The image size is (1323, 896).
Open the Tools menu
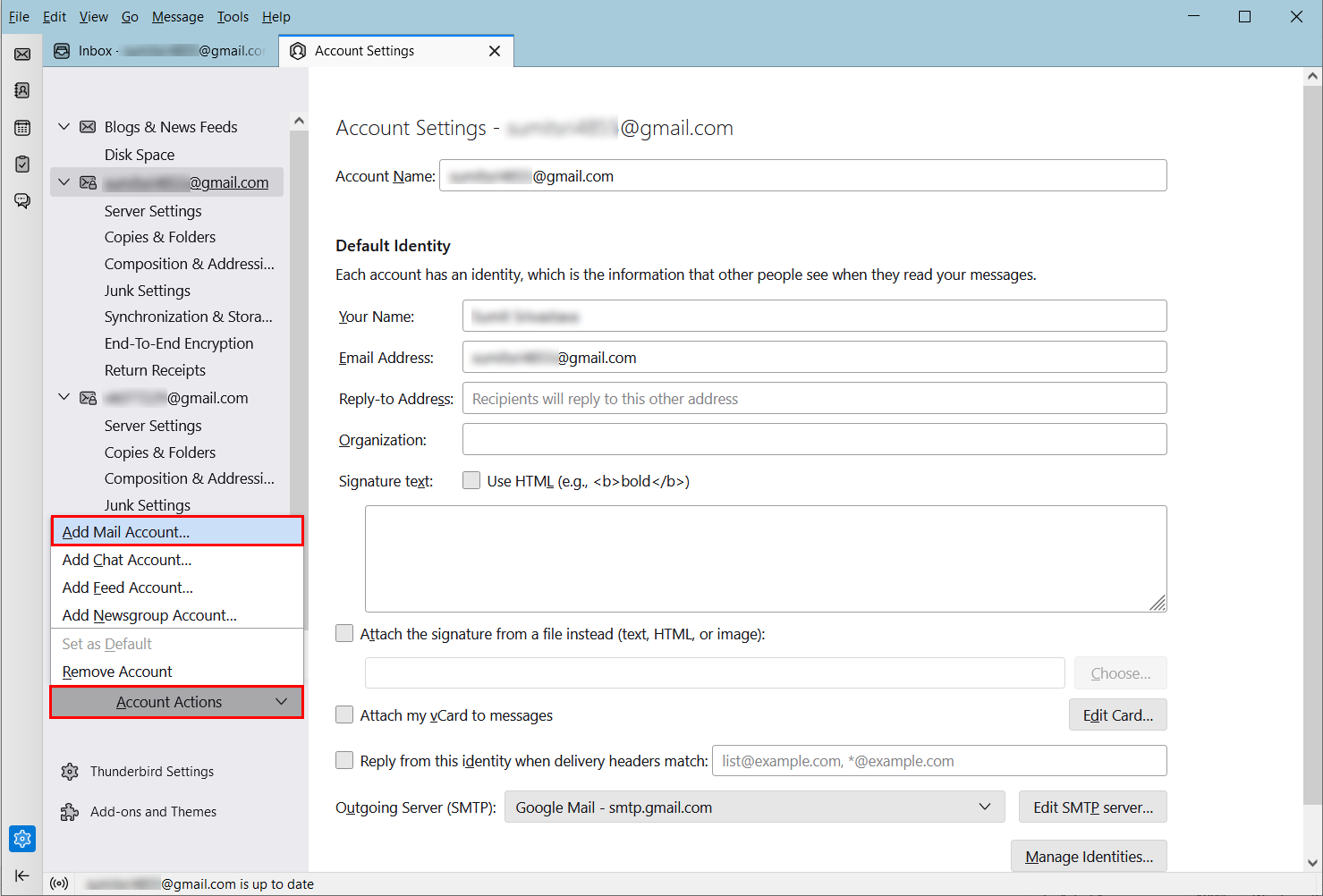pyautogui.click(x=233, y=17)
